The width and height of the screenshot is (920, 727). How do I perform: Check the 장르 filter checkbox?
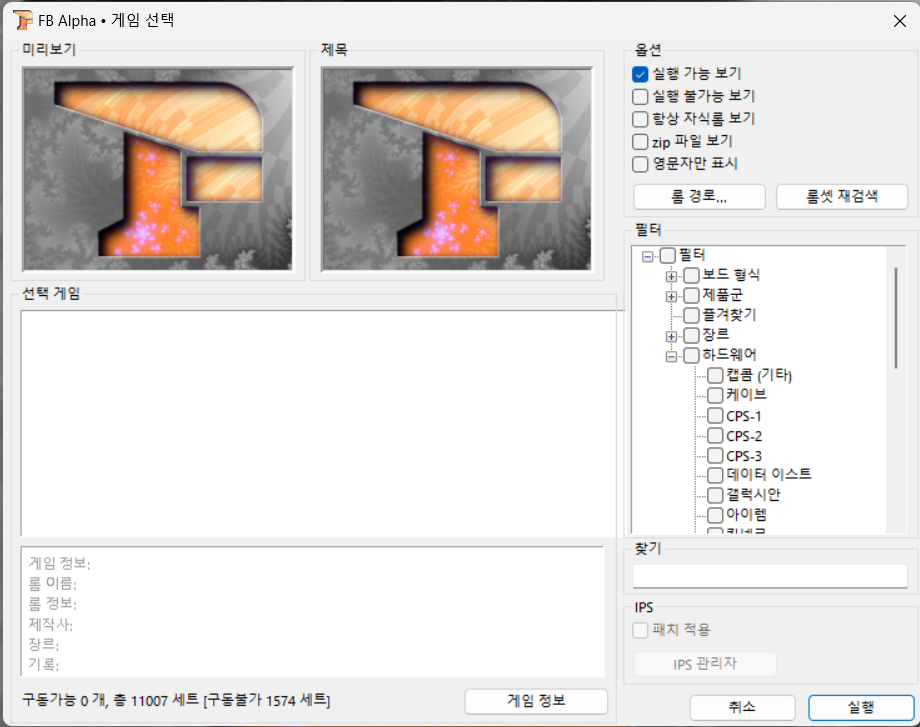[x=691, y=336]
